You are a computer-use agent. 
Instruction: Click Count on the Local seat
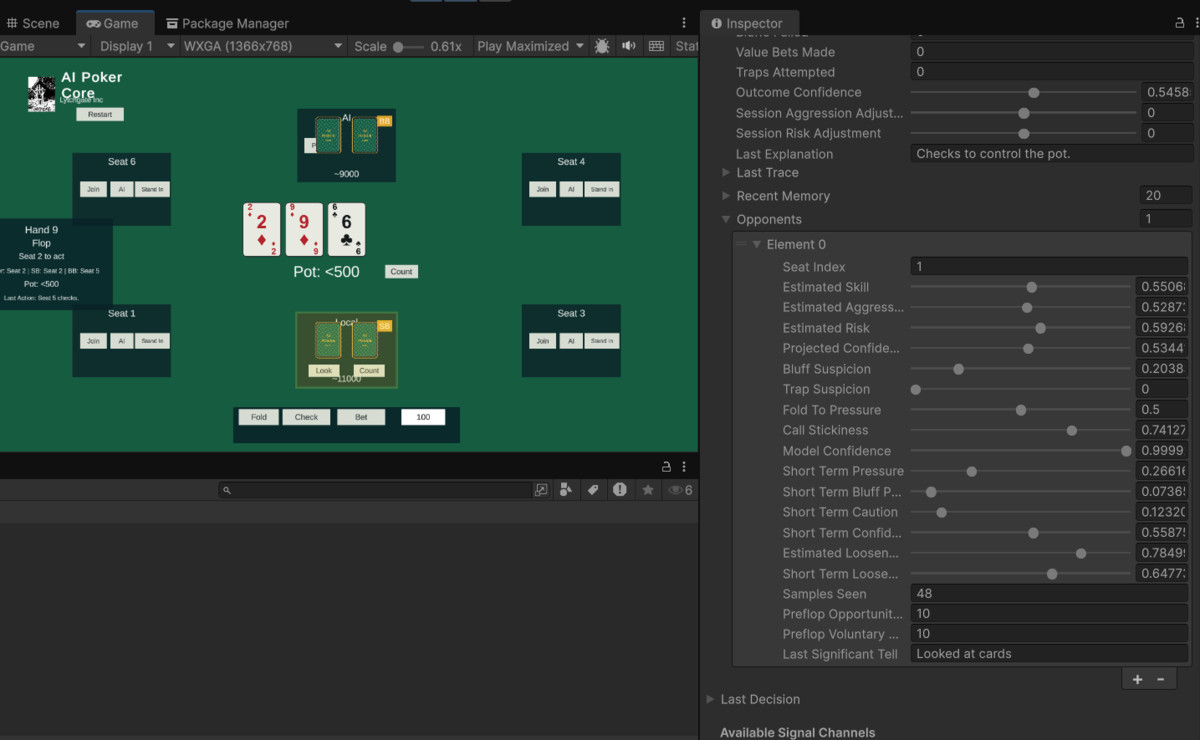click(369, 370)
